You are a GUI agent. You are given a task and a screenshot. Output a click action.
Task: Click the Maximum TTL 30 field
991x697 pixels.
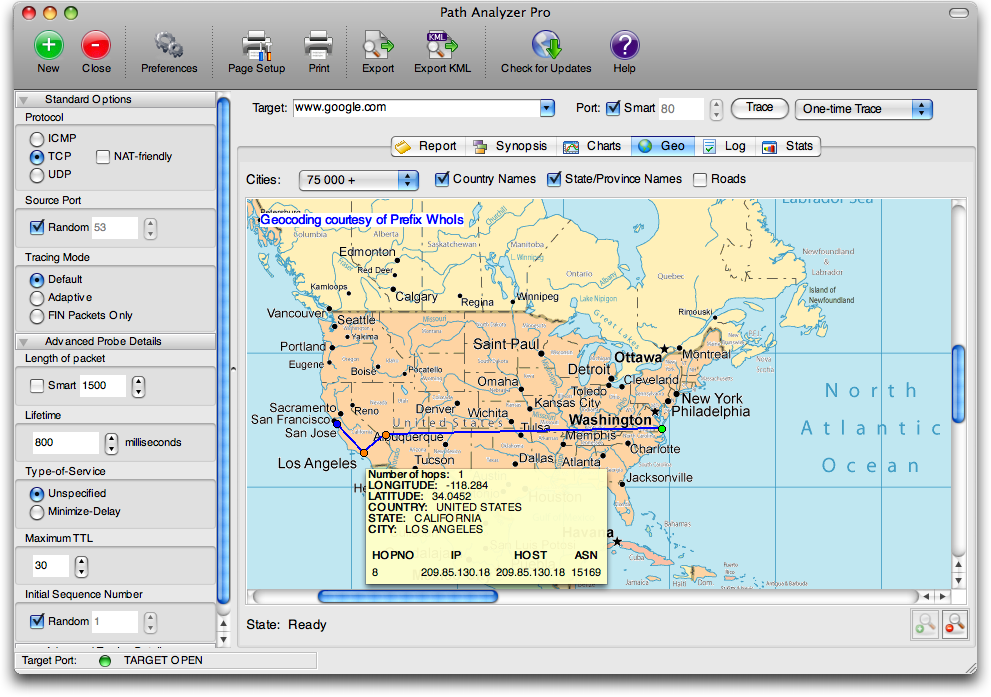coord(51,566)
